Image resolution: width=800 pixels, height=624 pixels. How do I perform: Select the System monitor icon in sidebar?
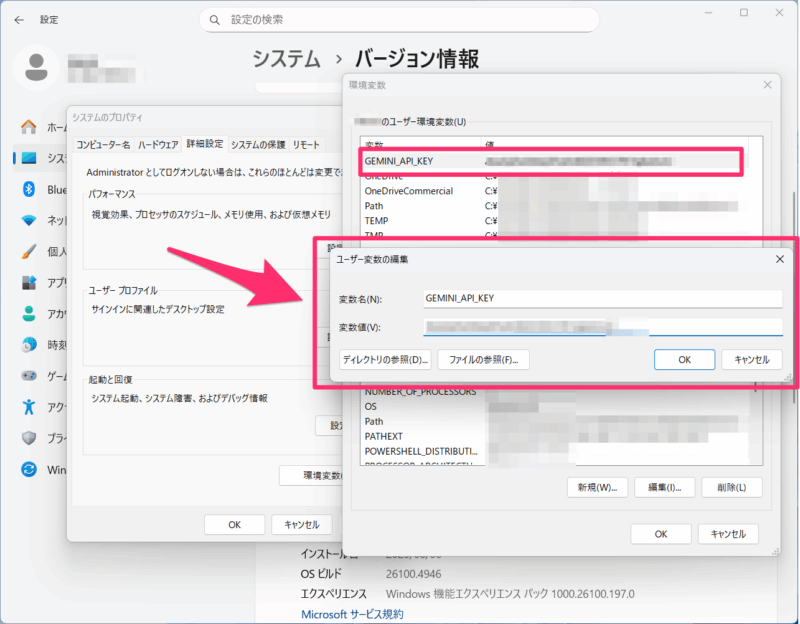click(29, 158)
